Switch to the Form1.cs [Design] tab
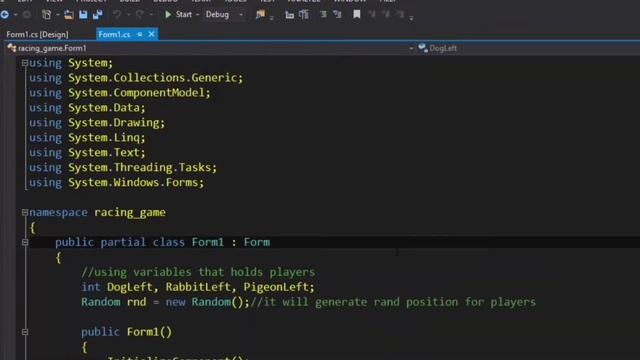Viewport: 640px width, 360px height. tap(37, 35)
